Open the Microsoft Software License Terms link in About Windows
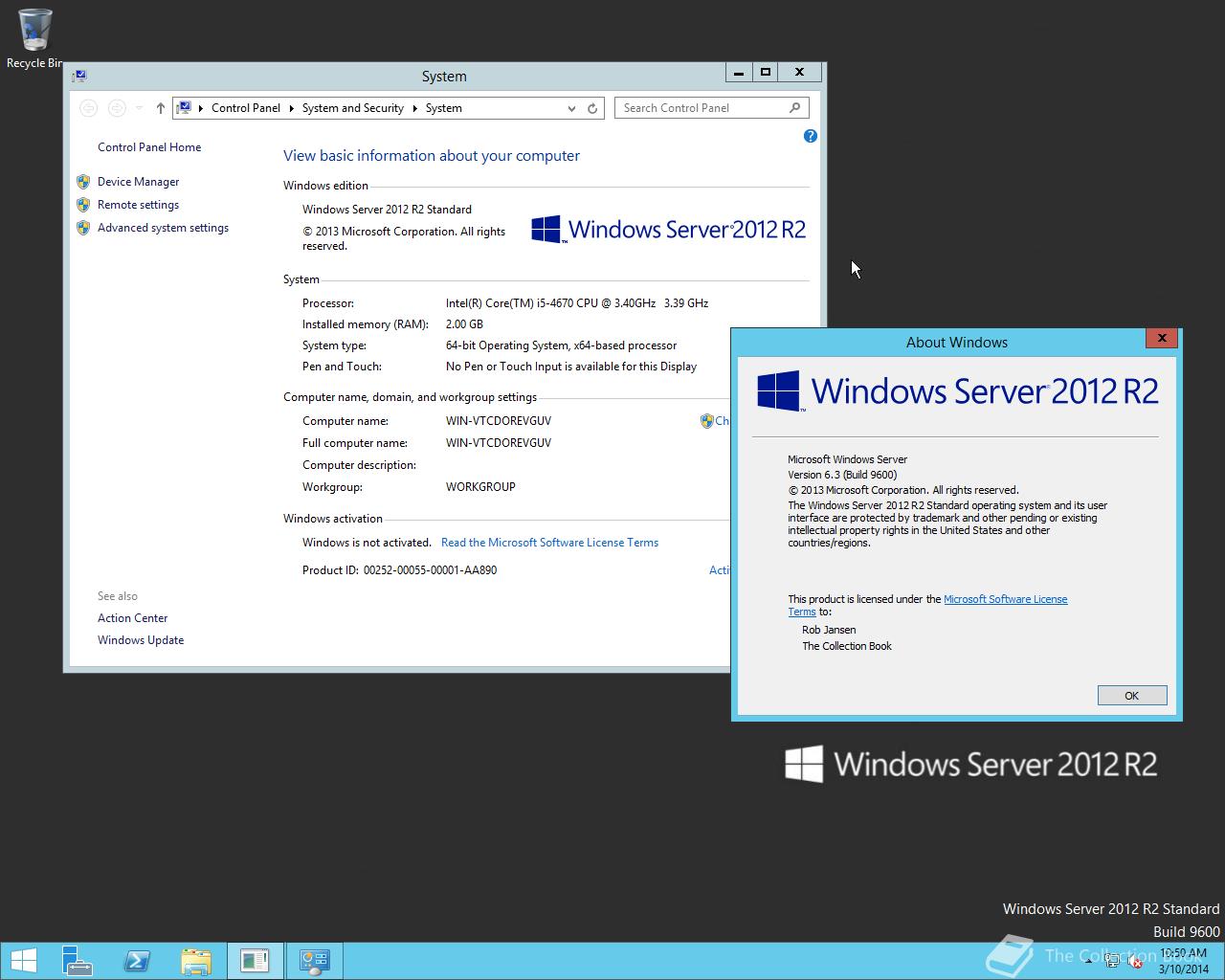1225x980 pixels. coord(1005,599)
